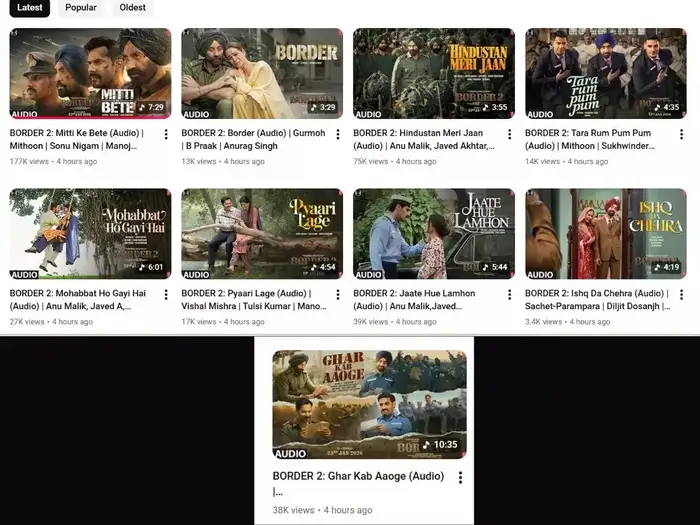Open kebab menu for Hindustan Meri Jaan video

(x=509, y=134)
